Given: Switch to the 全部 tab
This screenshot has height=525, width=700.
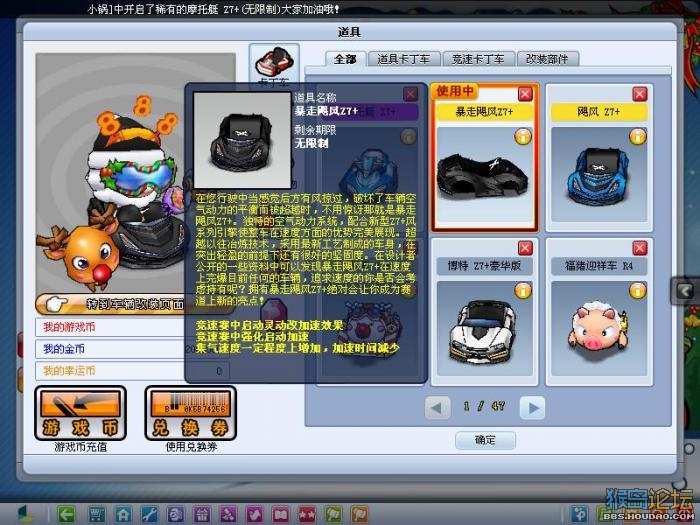Looking at the screenshot, I should 345,59.
